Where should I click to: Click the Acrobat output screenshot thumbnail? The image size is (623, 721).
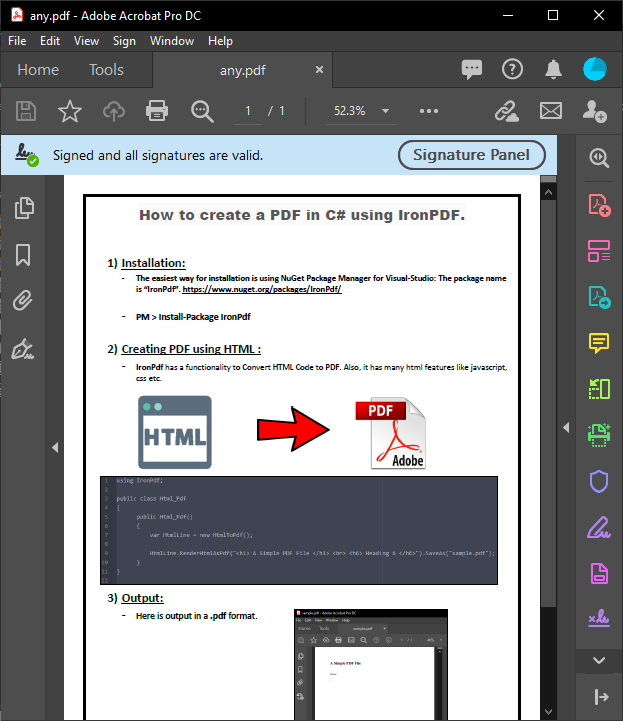click(x=371, y=664)
